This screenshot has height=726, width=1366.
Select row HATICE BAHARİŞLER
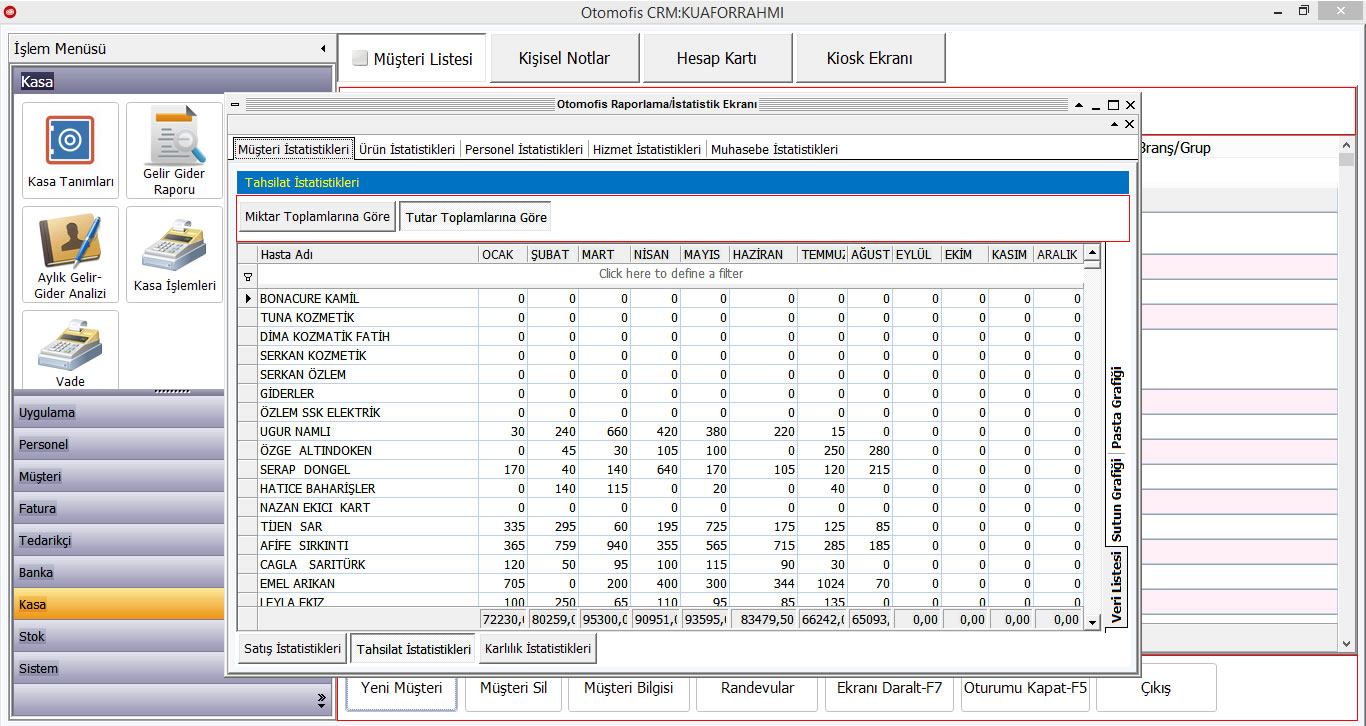[x=661, y=489]
